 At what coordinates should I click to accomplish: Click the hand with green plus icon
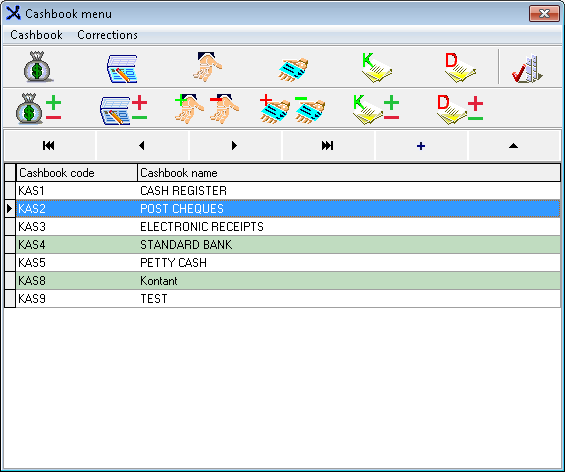click(x=189, y=109)
